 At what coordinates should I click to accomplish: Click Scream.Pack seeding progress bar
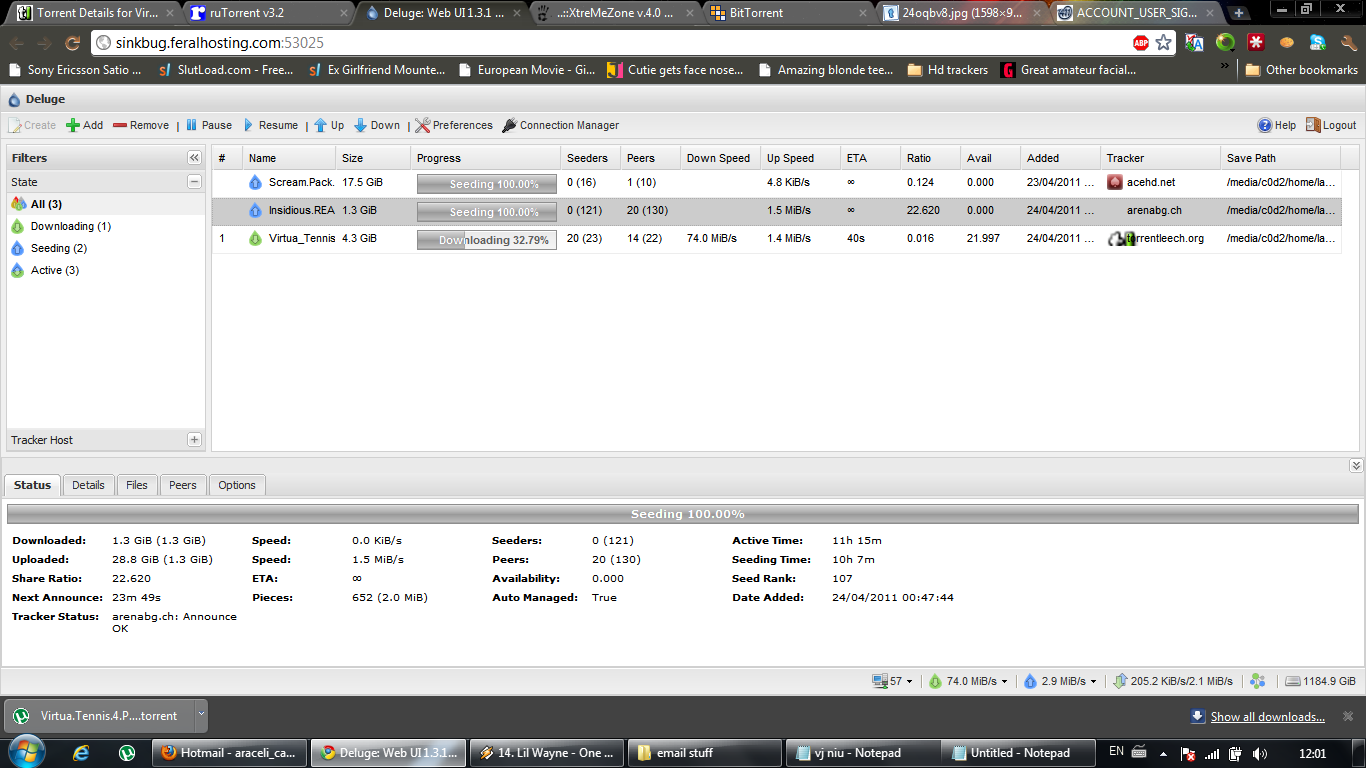coord(486,184)
